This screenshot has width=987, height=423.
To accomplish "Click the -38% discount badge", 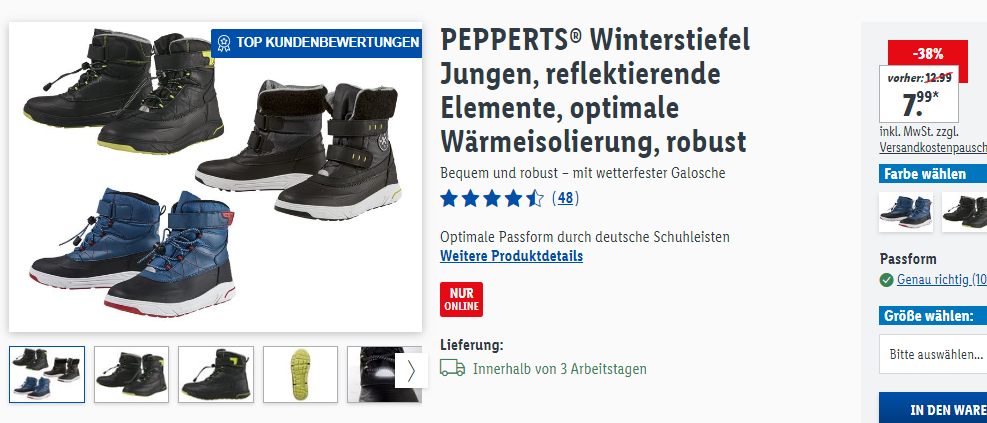I will click(928, 54).
